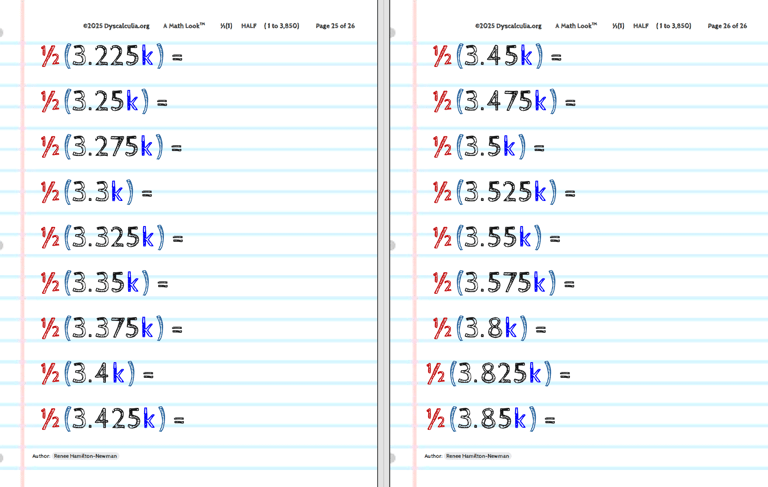Click '(1 to 3,850)' on page 26

(x=674, y=26)
